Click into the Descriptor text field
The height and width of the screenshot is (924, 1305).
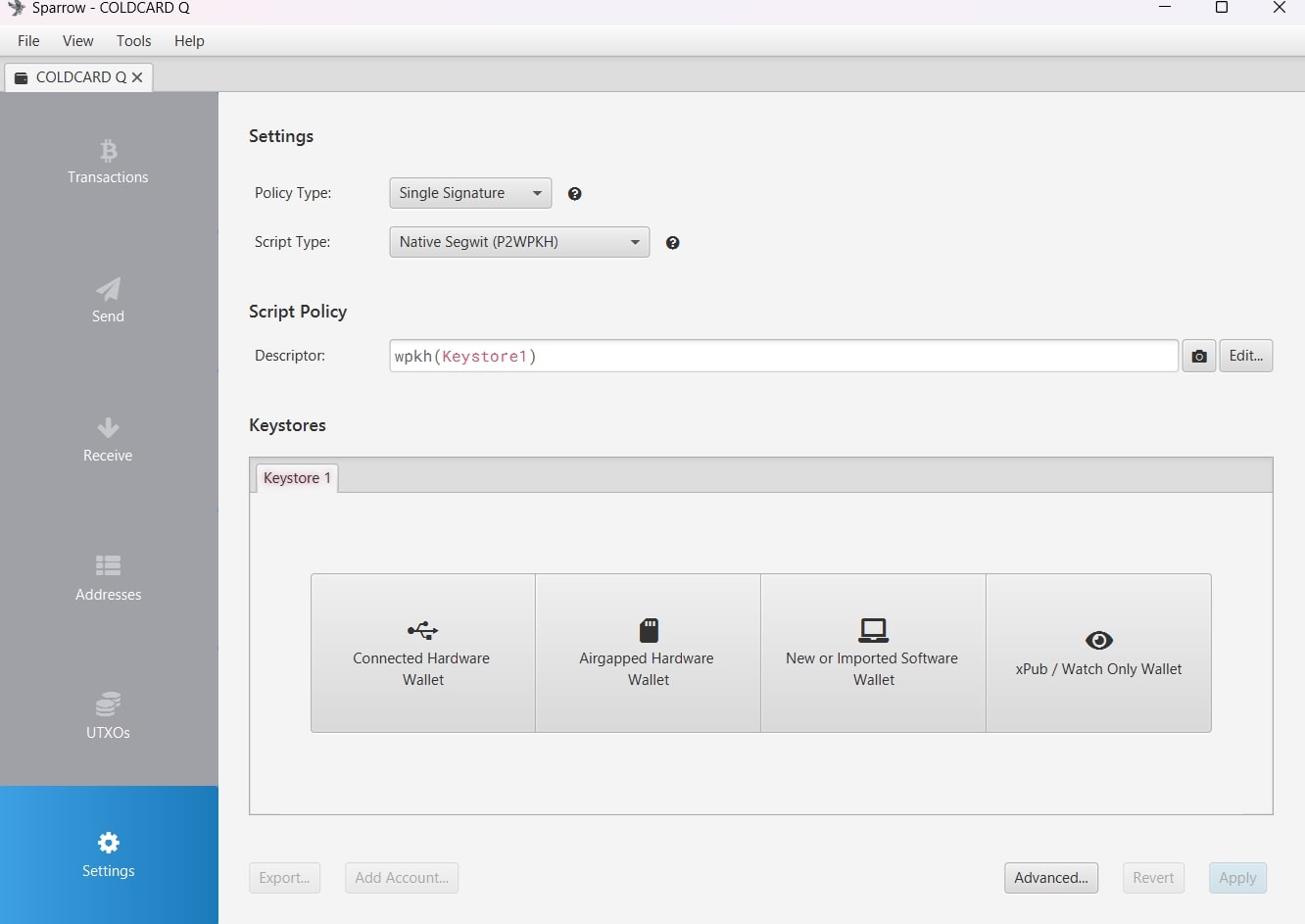click(784, 356)
